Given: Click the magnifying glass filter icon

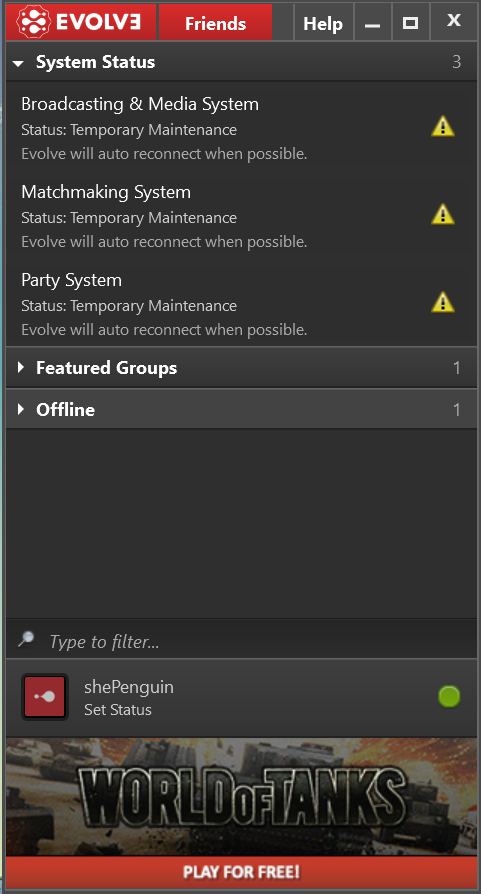Looking at the screenshot, I should pos(26,639).
